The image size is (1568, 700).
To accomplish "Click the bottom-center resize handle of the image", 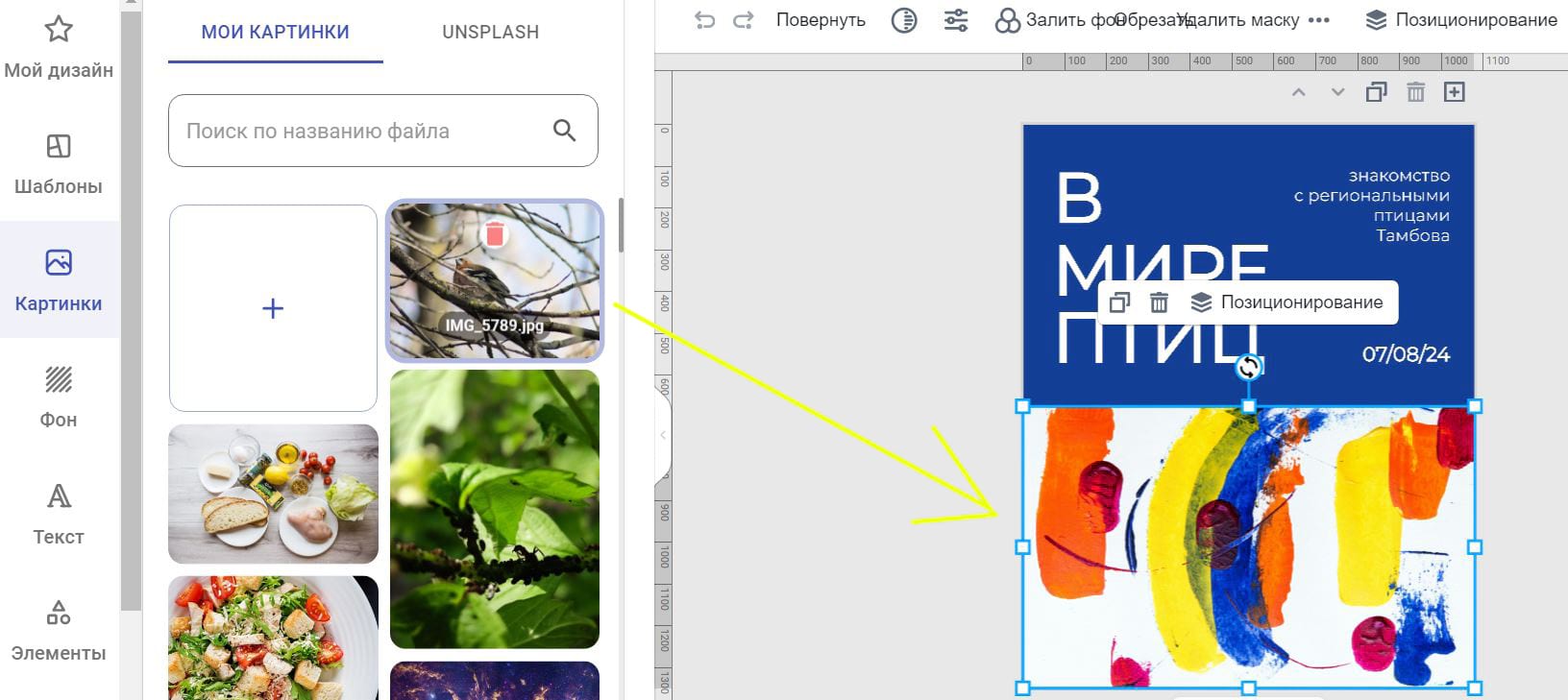I will (x=1248, y=688).
